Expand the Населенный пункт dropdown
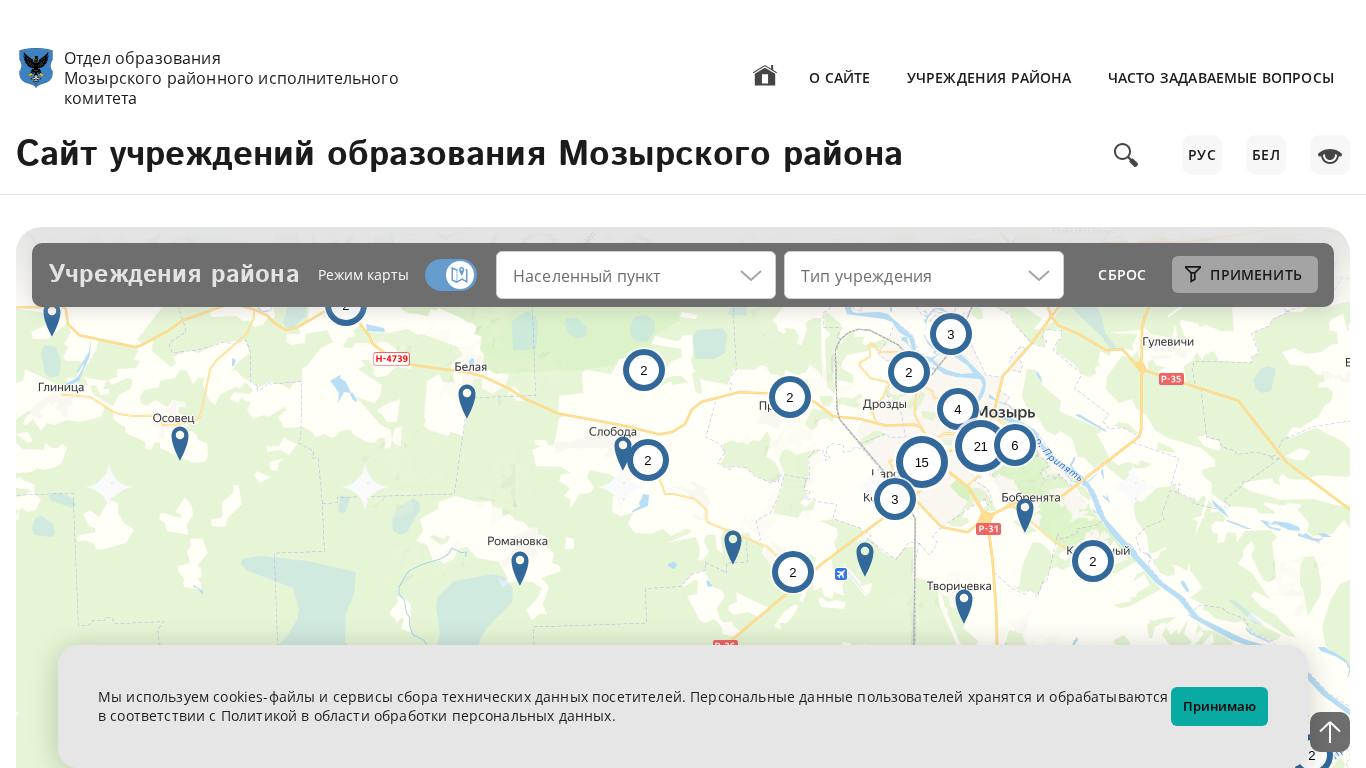The image size is (1366, 768). point(636,275)
